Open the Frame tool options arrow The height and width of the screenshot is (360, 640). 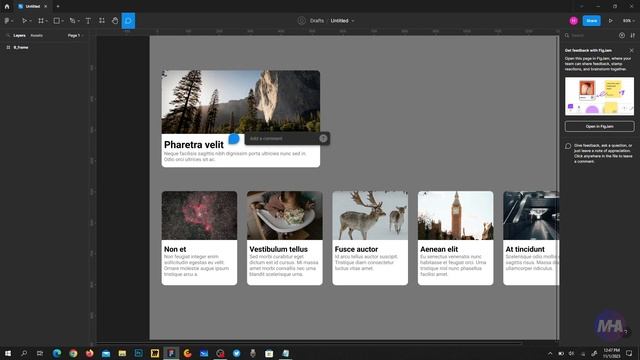click(x=47, y=21)
